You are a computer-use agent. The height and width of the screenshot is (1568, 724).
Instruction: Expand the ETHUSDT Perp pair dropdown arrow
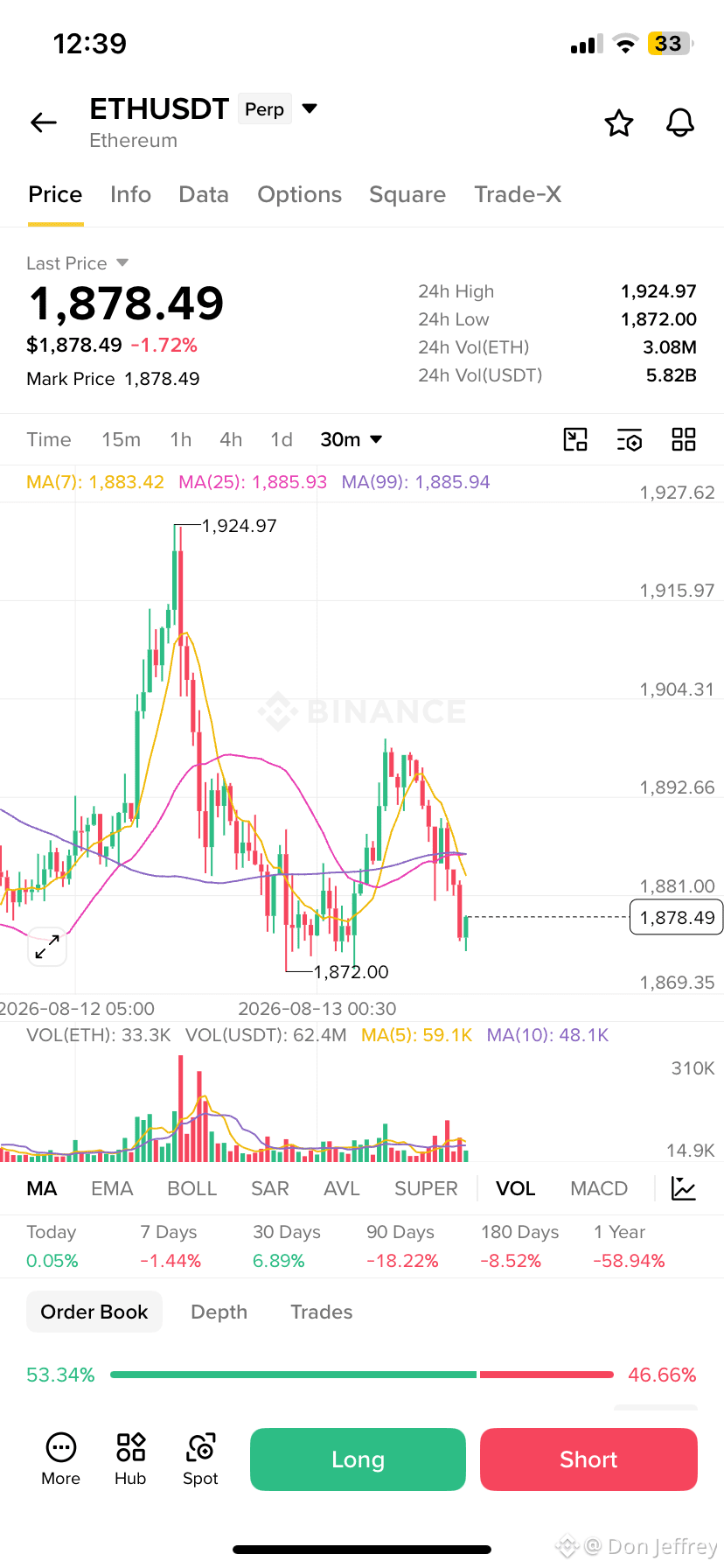point(310,108)
